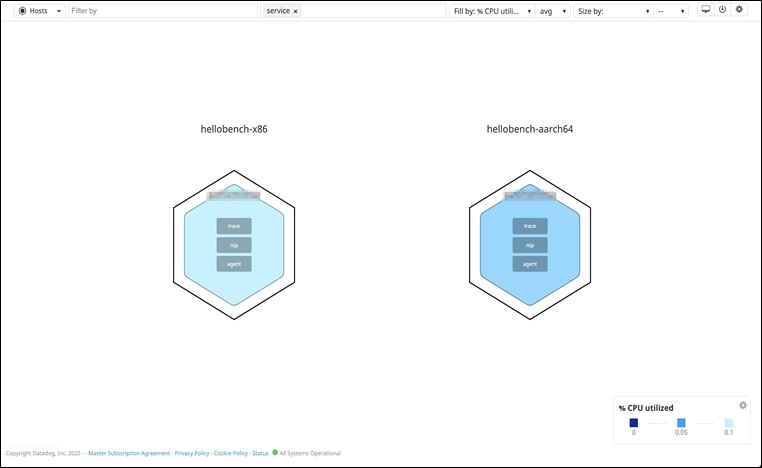Open the size aggregation dropdown
Image resolution: width=762 pixels, height=468 pixels.
671,11
